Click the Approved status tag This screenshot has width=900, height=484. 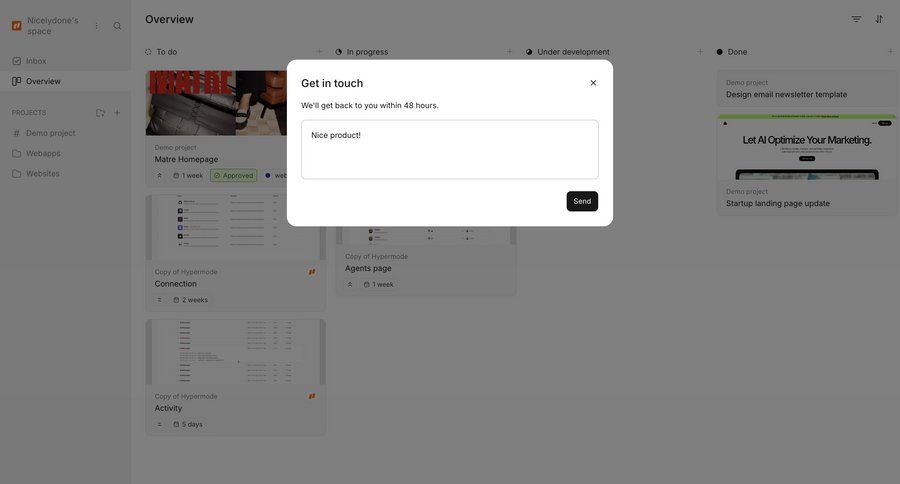[x=234, y=175]
